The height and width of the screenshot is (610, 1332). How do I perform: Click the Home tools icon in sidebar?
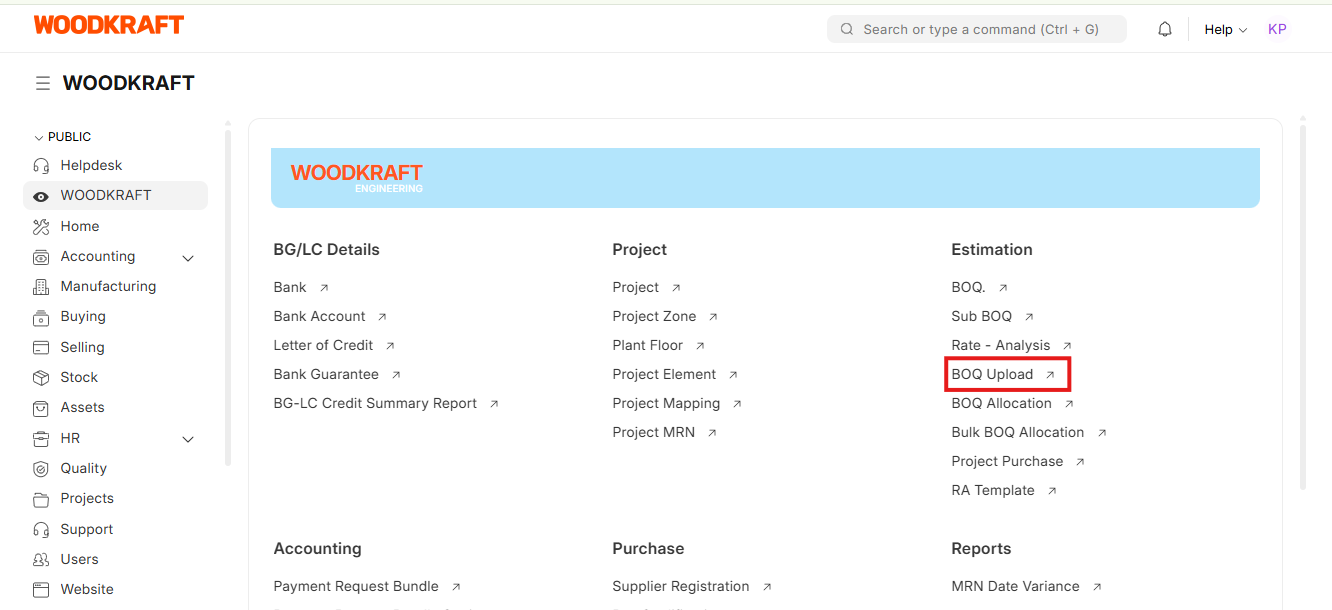[x=41, y=227]
